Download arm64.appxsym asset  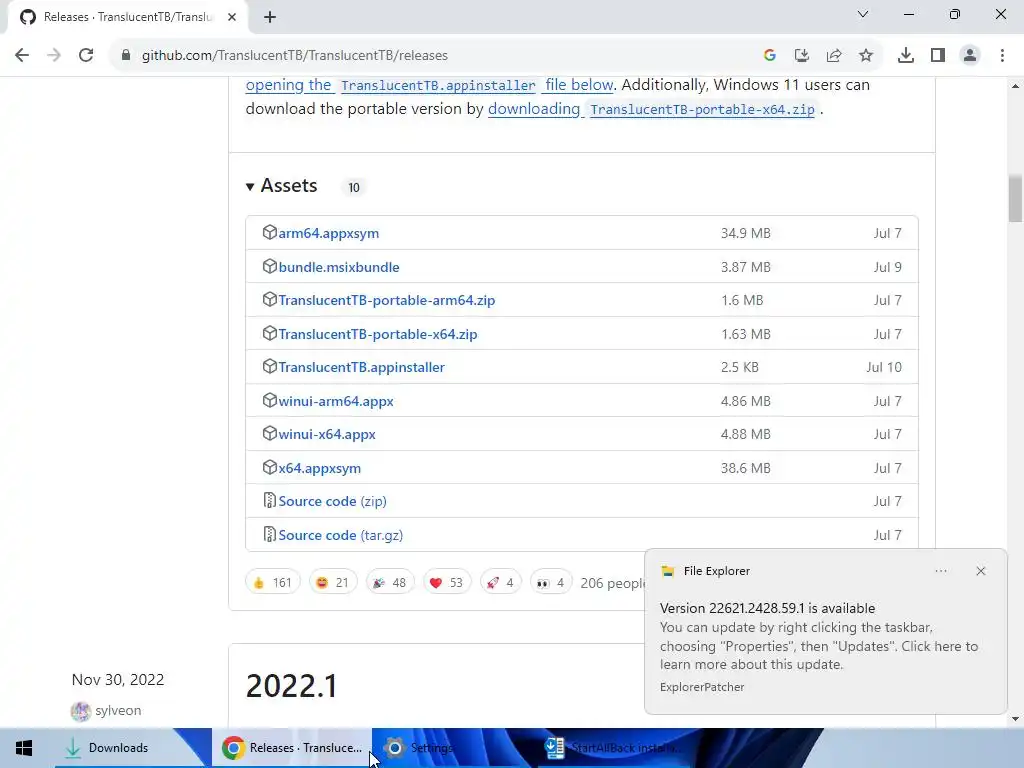pos(328,233)
